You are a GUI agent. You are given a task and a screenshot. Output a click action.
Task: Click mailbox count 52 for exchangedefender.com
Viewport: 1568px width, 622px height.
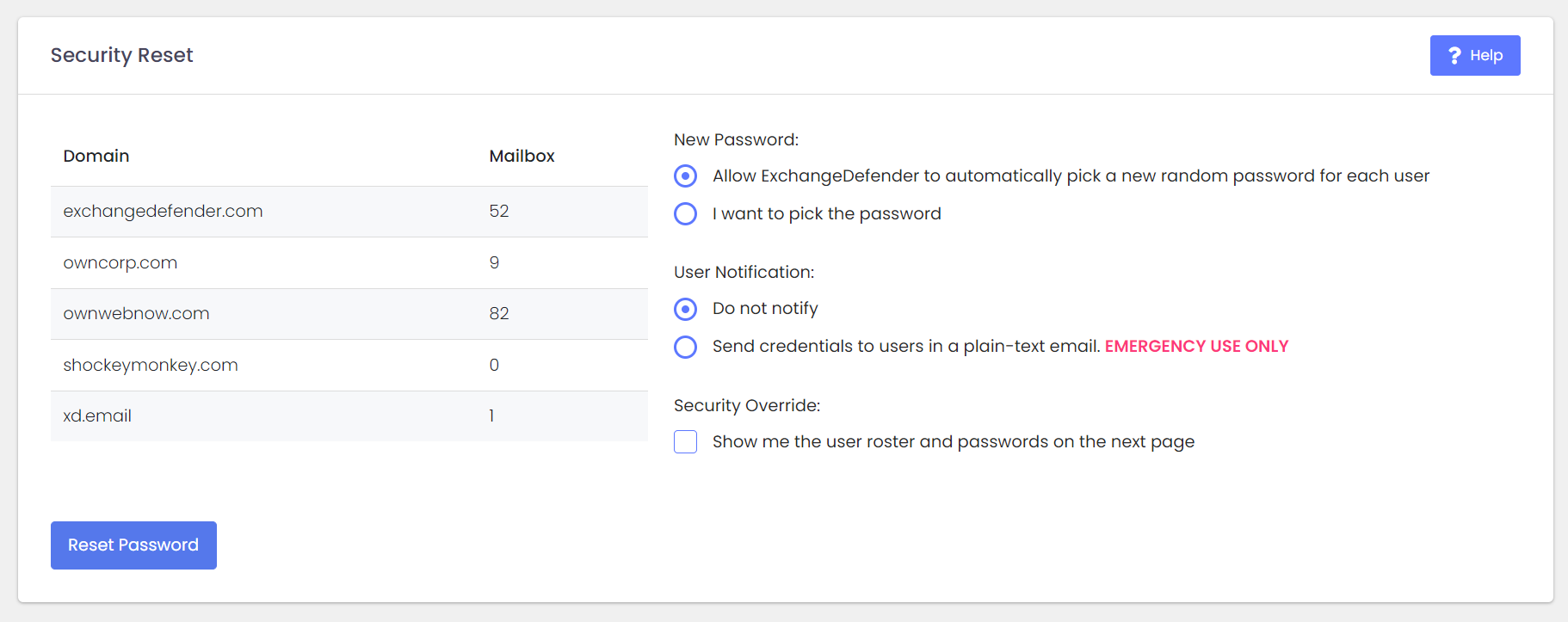pos(499,212)
